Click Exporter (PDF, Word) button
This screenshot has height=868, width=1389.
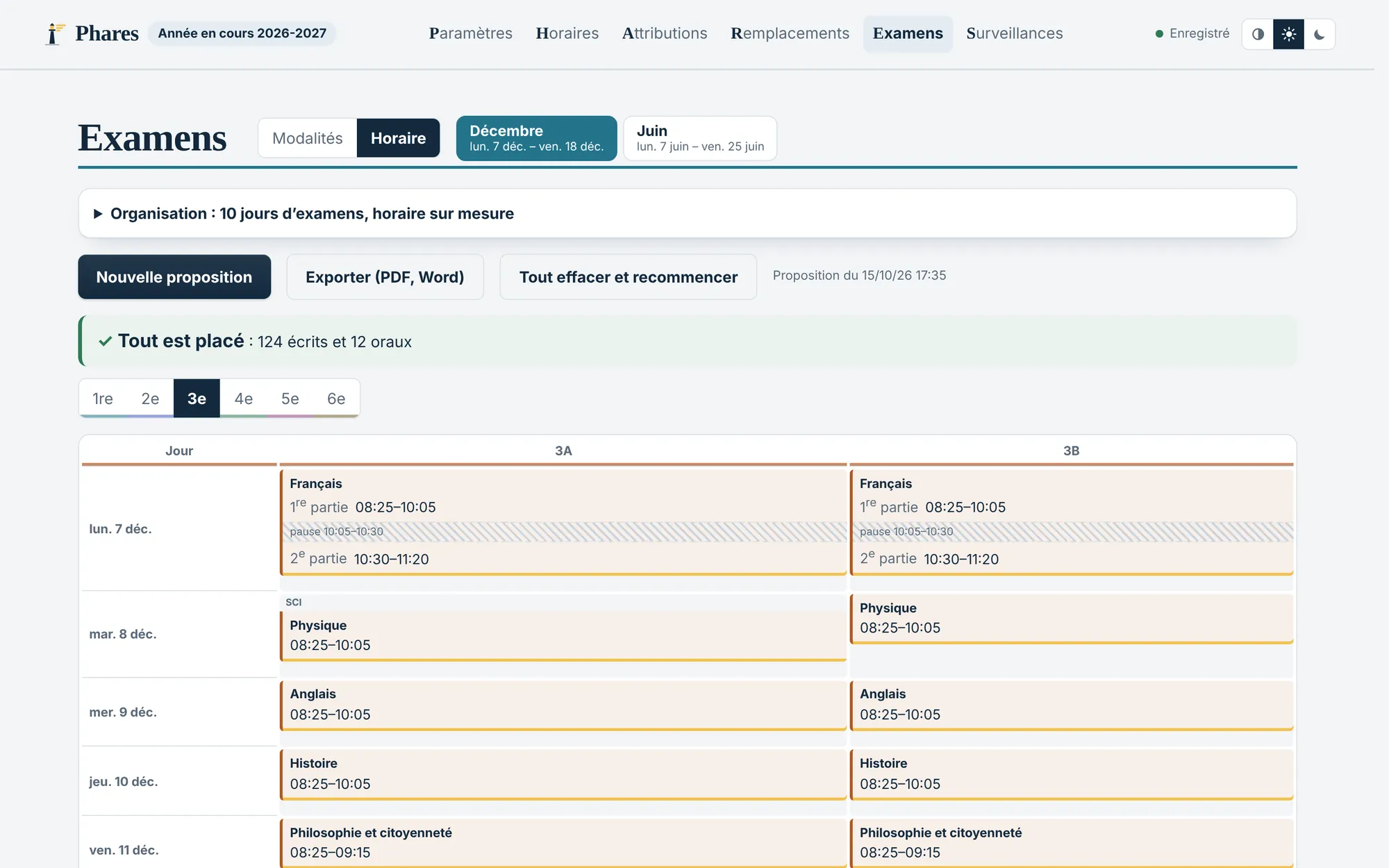coord(385,277)
